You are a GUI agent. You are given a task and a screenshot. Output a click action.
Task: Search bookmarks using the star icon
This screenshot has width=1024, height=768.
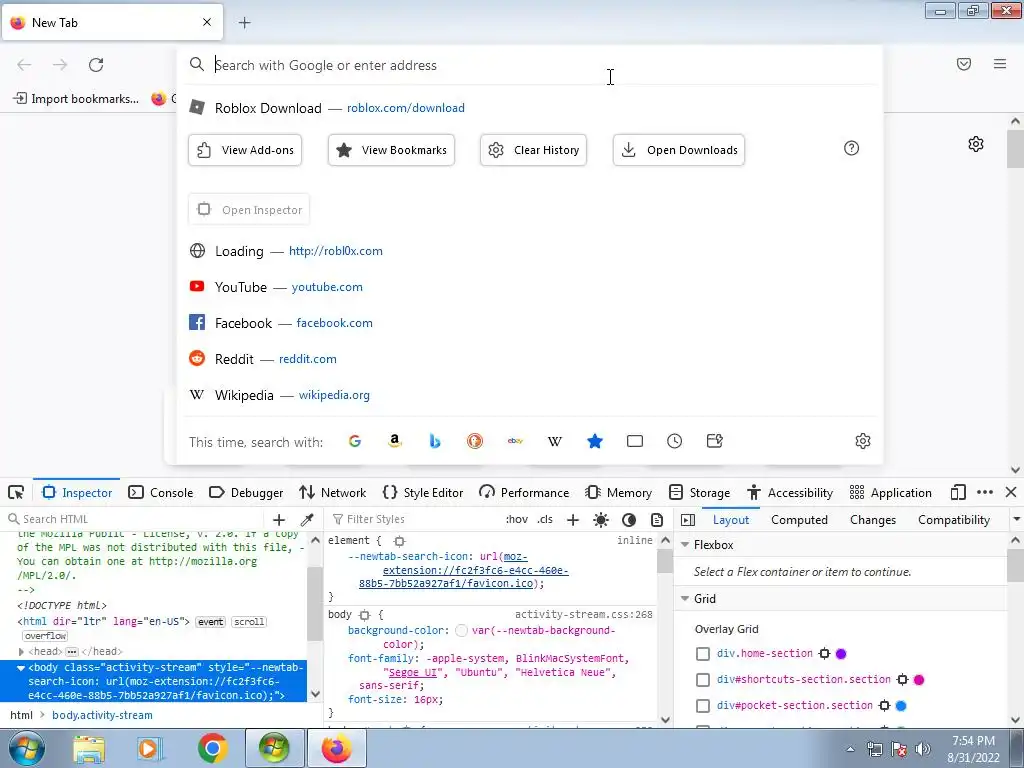(x=594, y=441)
